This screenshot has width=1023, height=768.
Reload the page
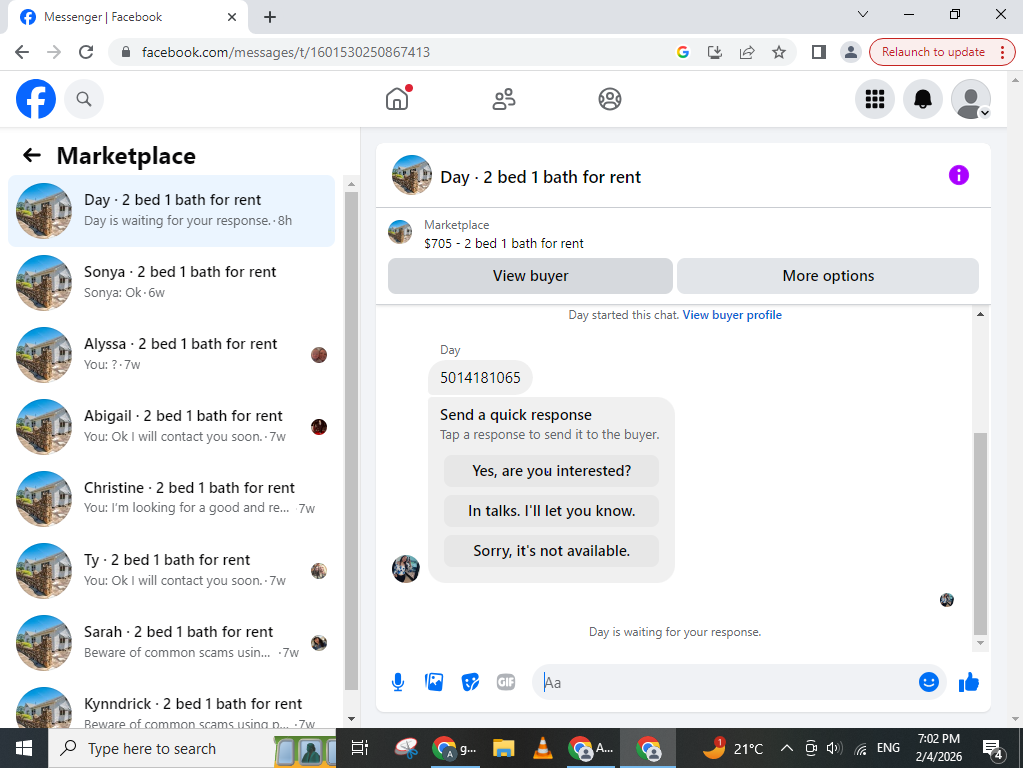pos(86,52)
